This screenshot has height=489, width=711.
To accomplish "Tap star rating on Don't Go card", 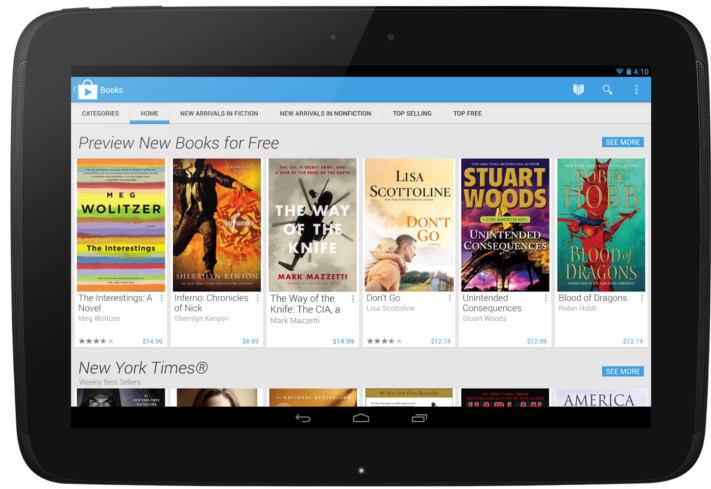I will [384, 341].
